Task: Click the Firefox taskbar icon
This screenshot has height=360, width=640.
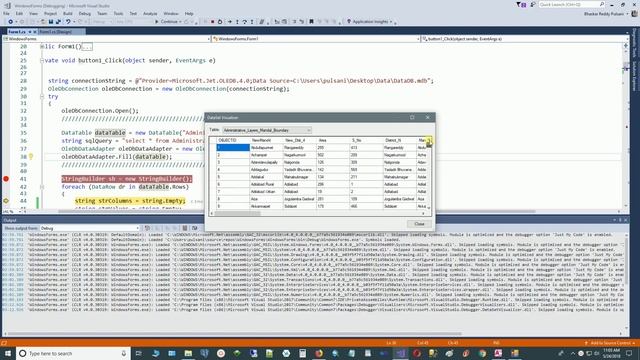Action: (x=319, y=353)
